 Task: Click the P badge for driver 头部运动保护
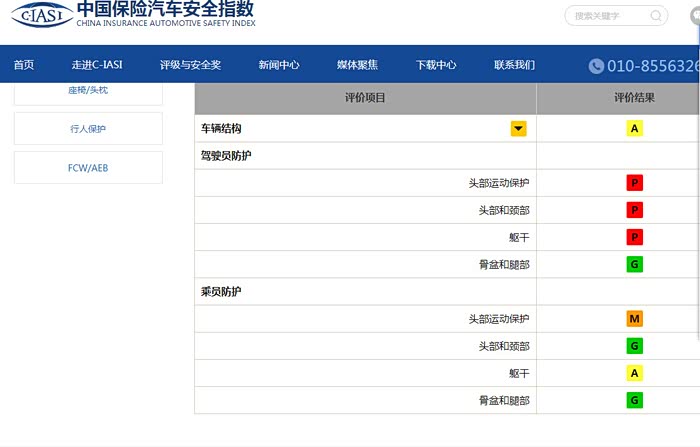(634, 183)
